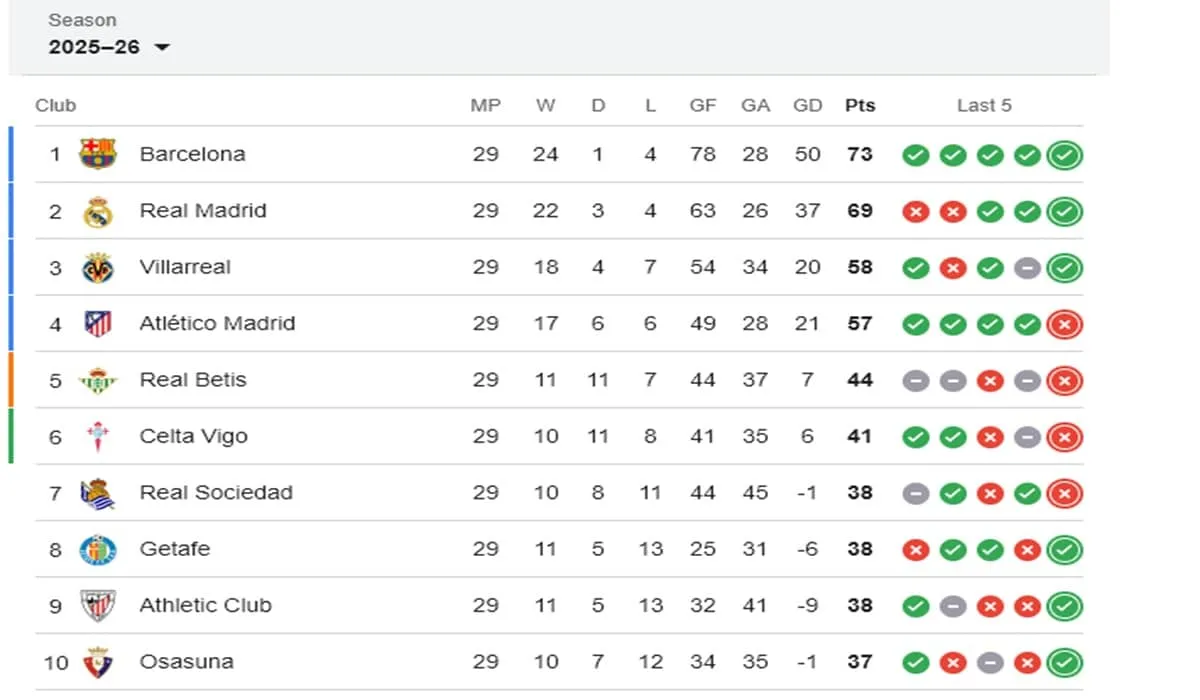Click the GD column header
The width and height of the screenshot is (1200, 700).
(806, 105)
